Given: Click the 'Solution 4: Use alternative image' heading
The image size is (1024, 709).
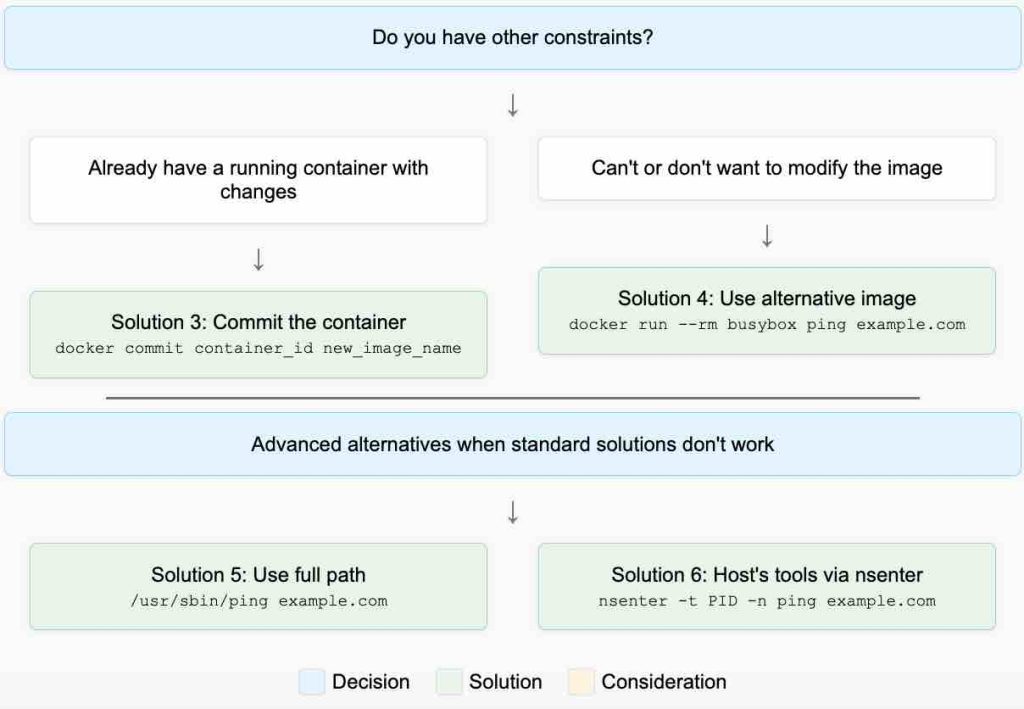Looking at the screenshot, I should 767,298.
